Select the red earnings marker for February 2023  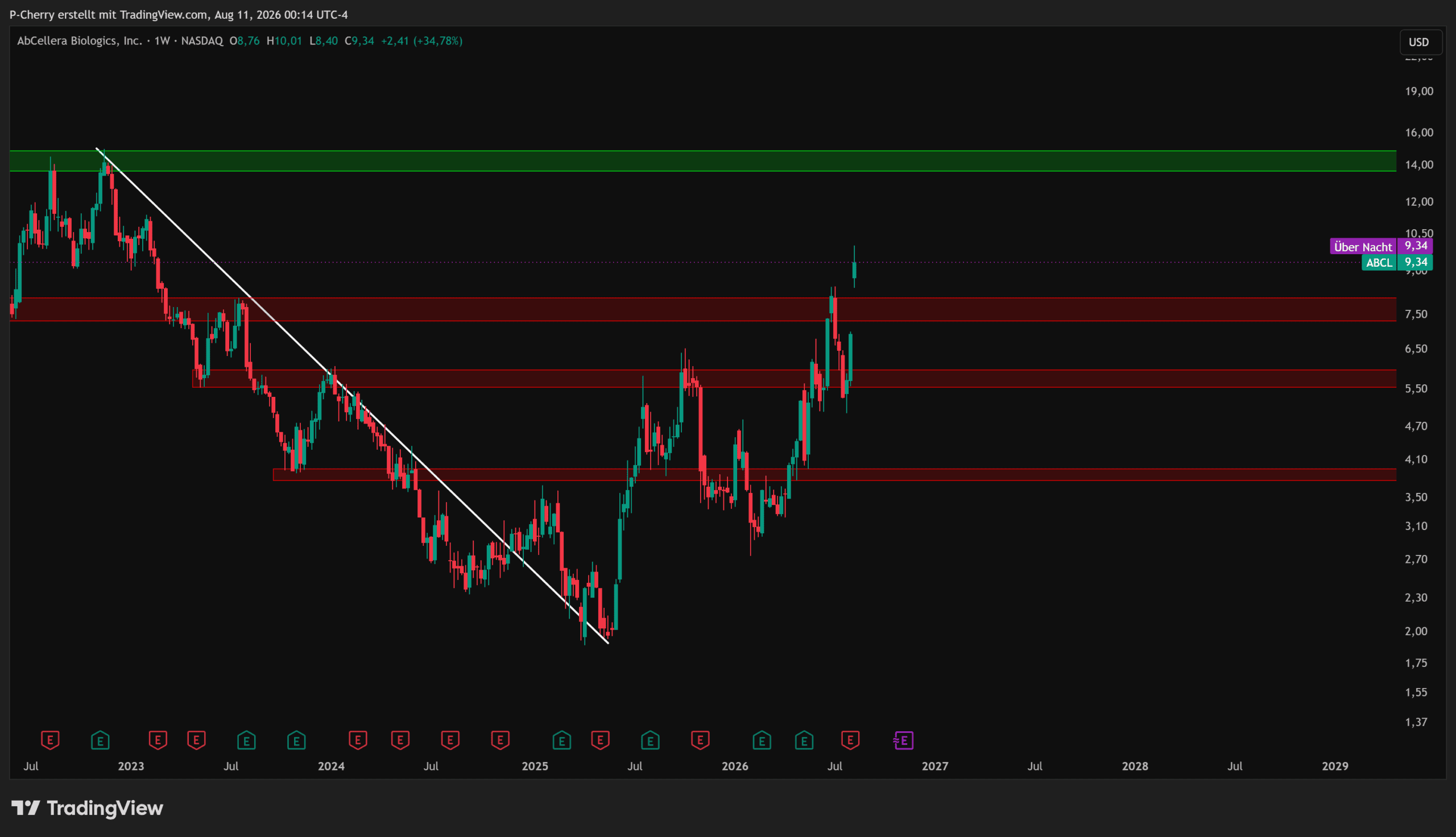pyautogui.click(x=158, y=740)
